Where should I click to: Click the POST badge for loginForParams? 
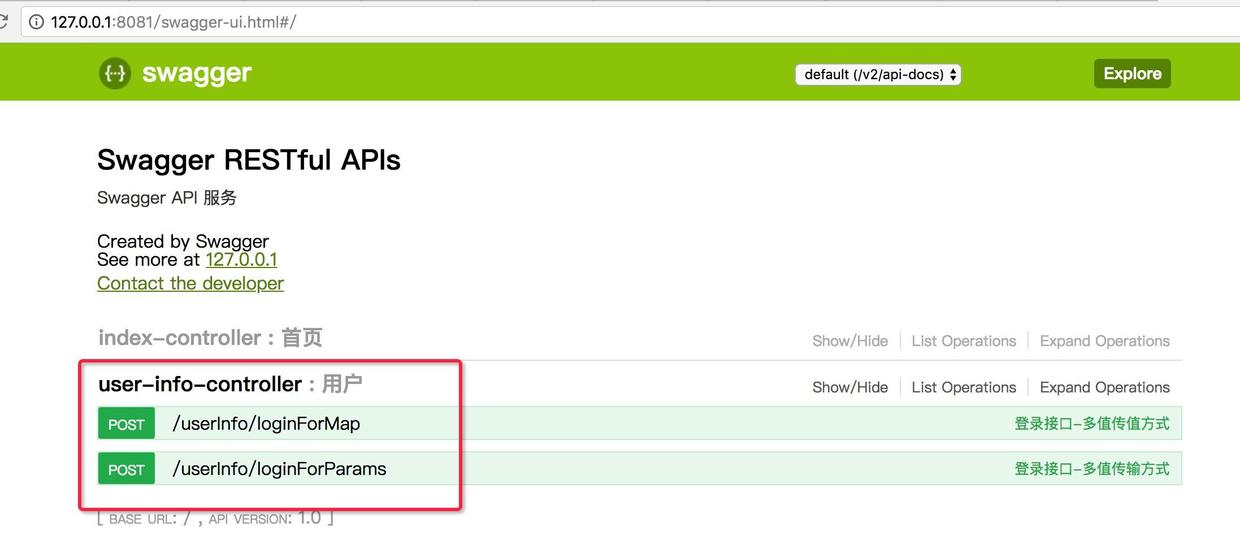pos(126,469)
